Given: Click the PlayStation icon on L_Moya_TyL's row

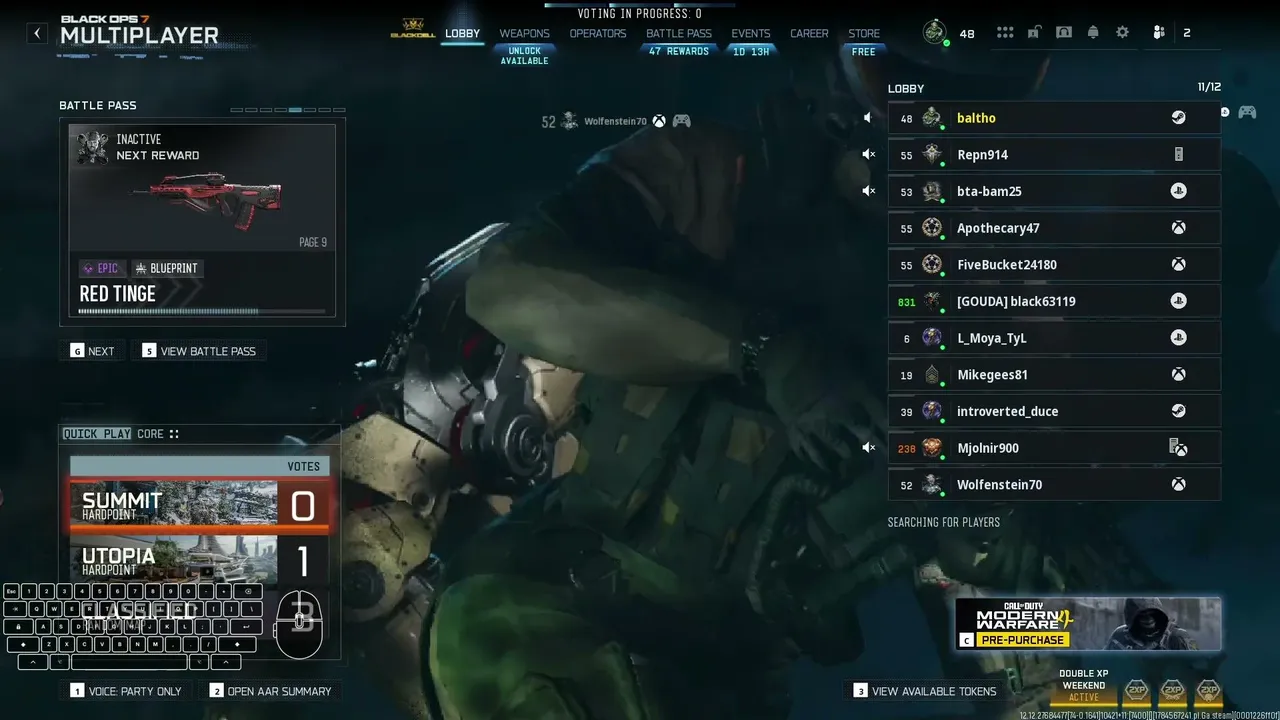Looking at the screenshot, I should [1179, 338].
